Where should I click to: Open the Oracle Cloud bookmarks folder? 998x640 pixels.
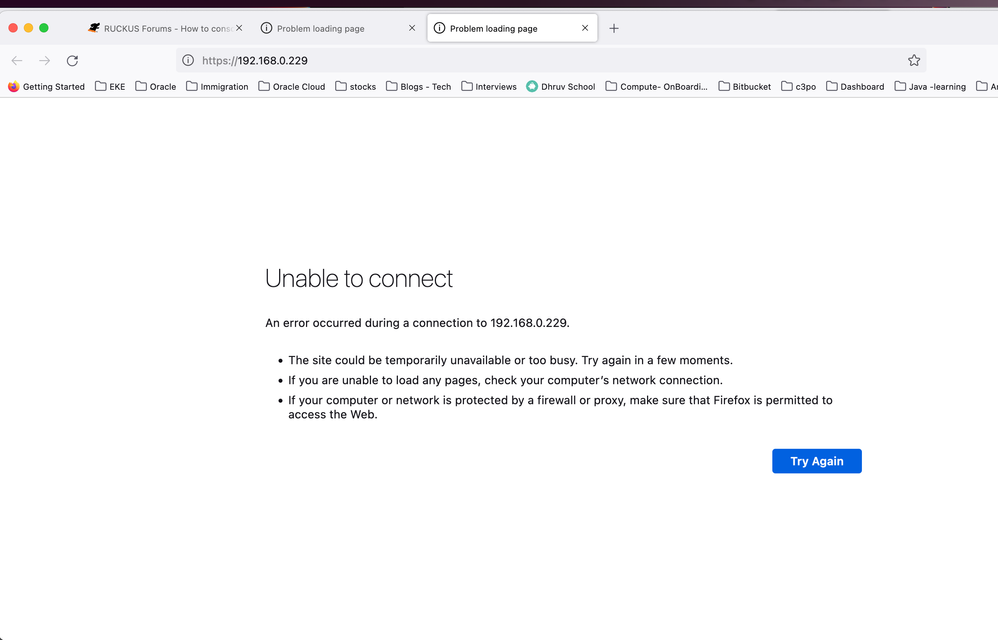pos(292,87)
